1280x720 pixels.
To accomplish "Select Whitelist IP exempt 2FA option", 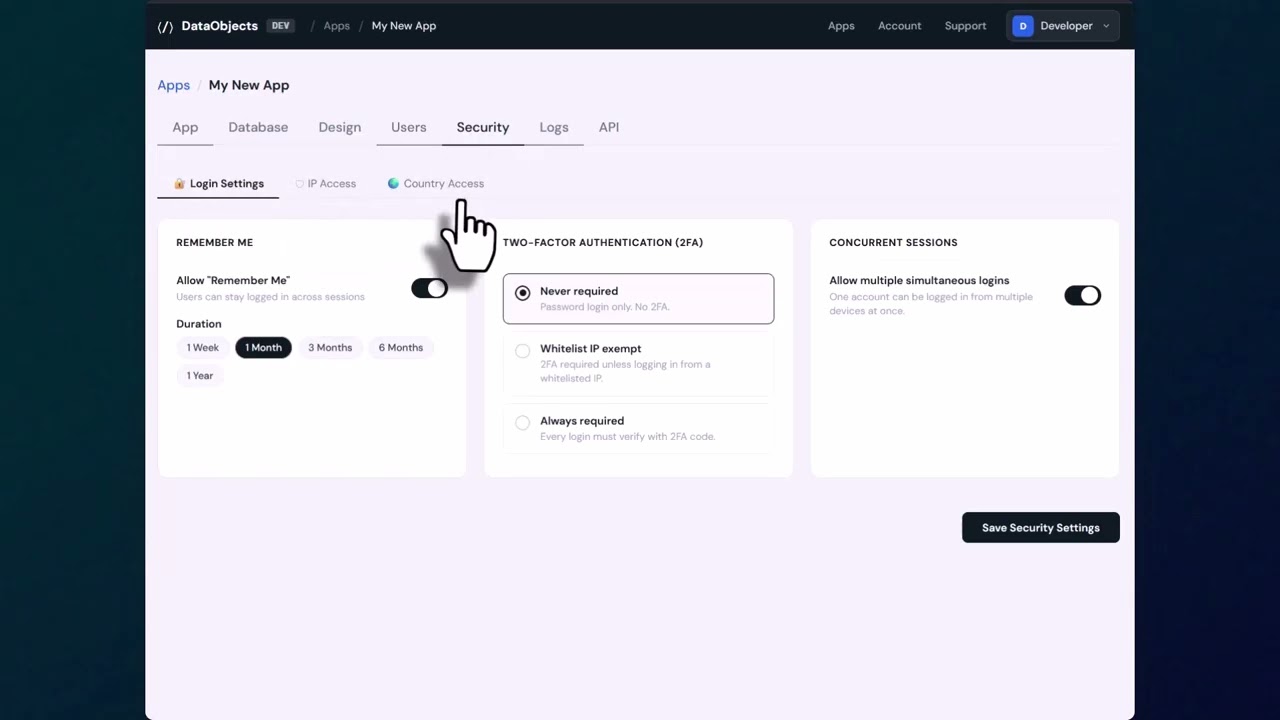I will (x=638, y=363).
